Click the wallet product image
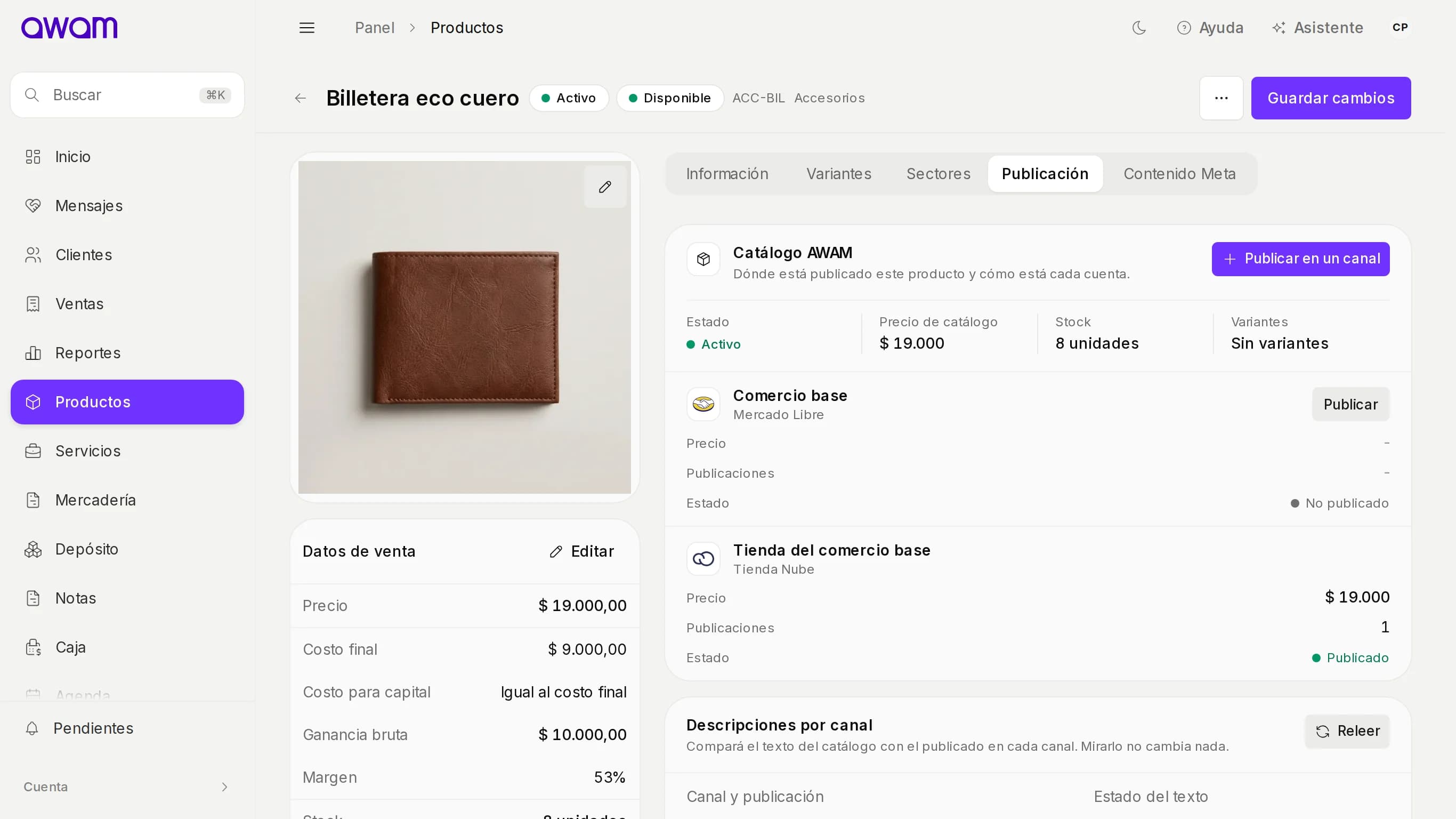The width and height of the screenshot is (1456, 819). pyautogui.click(x=465, y=327)
